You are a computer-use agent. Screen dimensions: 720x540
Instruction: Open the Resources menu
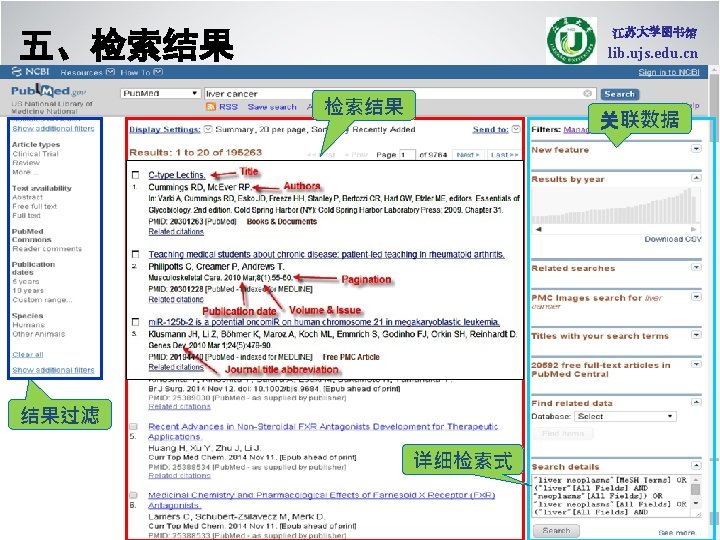(x=87, y=72)
